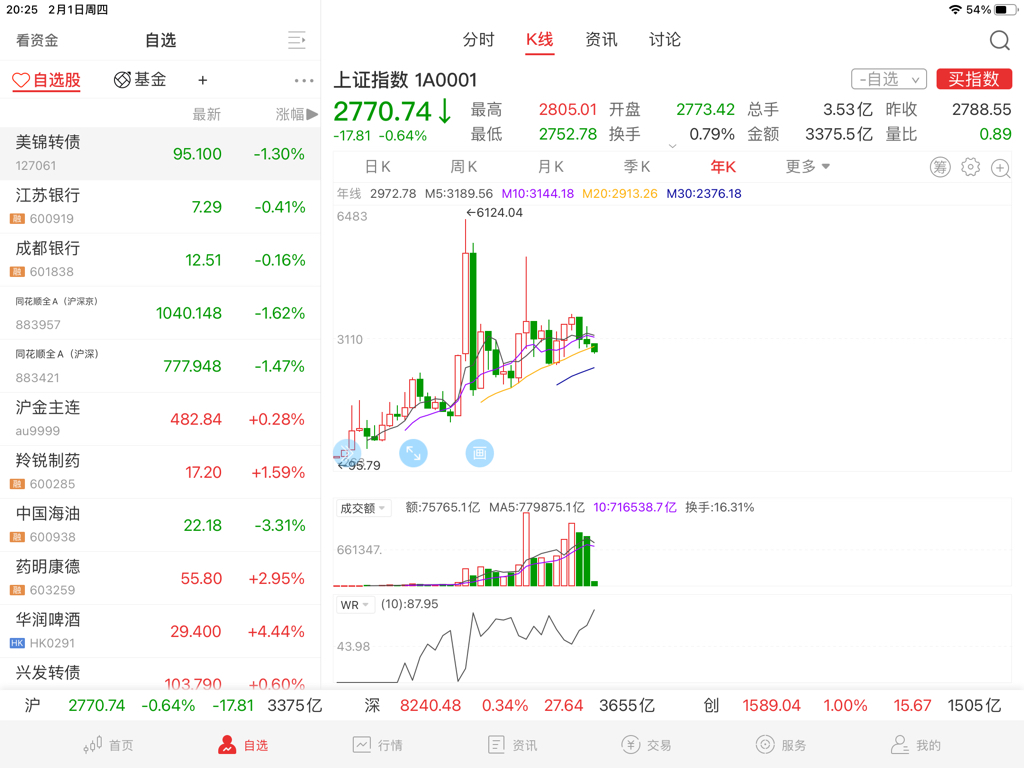Select the 日K period tab

[x=377, y=167]
